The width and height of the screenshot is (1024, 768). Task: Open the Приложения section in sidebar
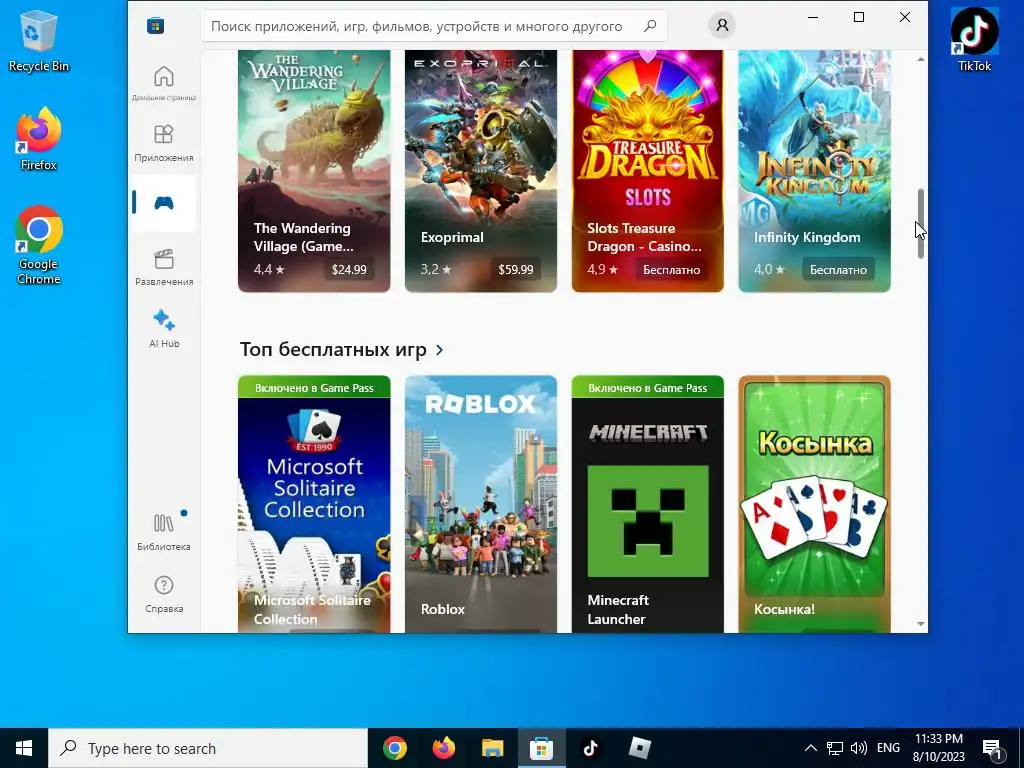[x=164, y=142]
